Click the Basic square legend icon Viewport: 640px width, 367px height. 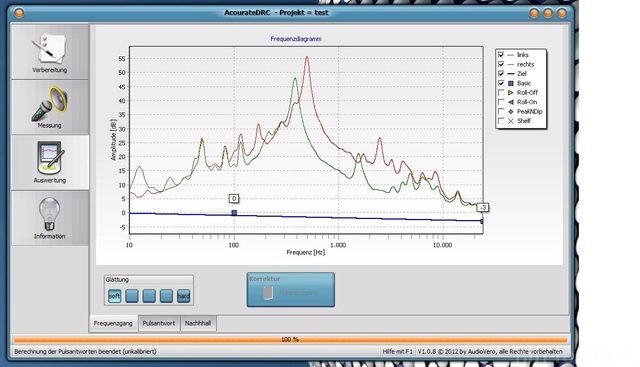(x=511, y=83)
